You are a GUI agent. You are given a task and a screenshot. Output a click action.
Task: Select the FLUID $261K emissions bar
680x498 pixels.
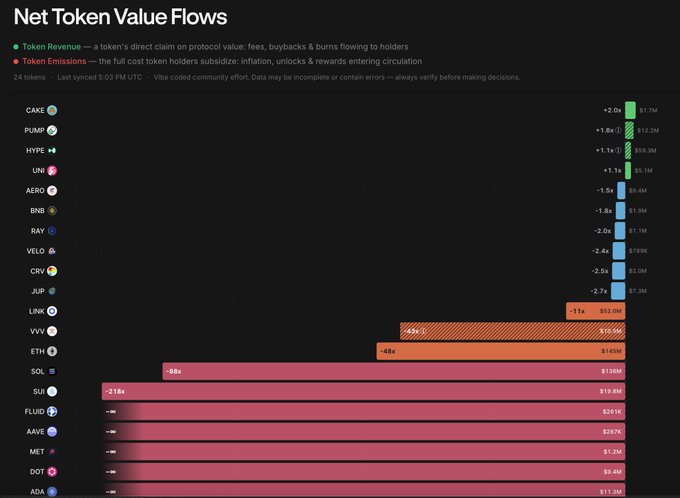click(363, 411)
